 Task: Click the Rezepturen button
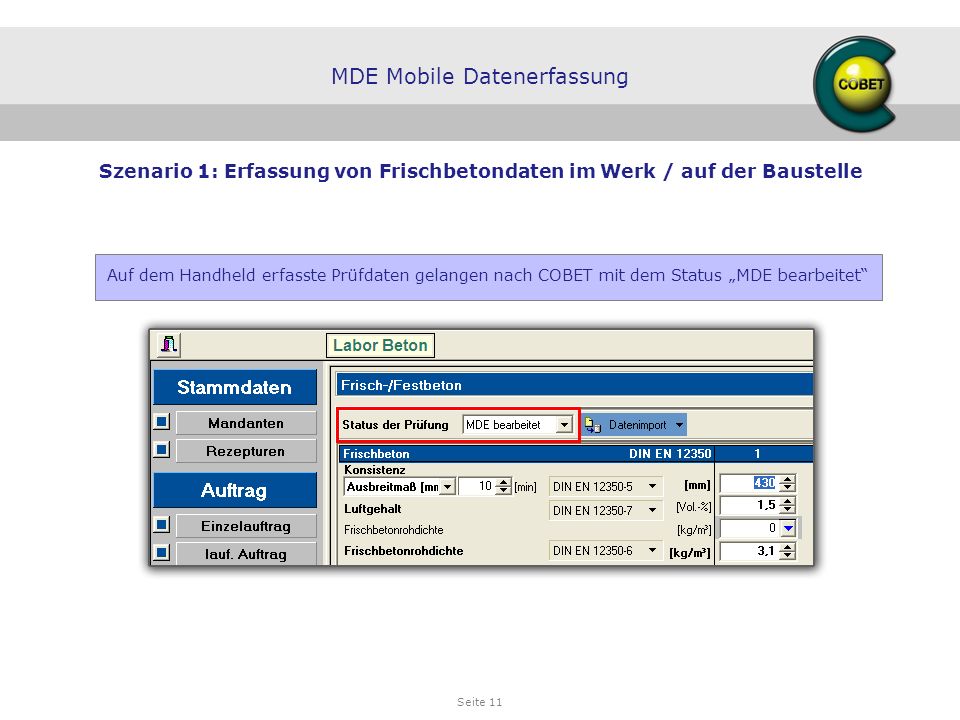point(246,451)
